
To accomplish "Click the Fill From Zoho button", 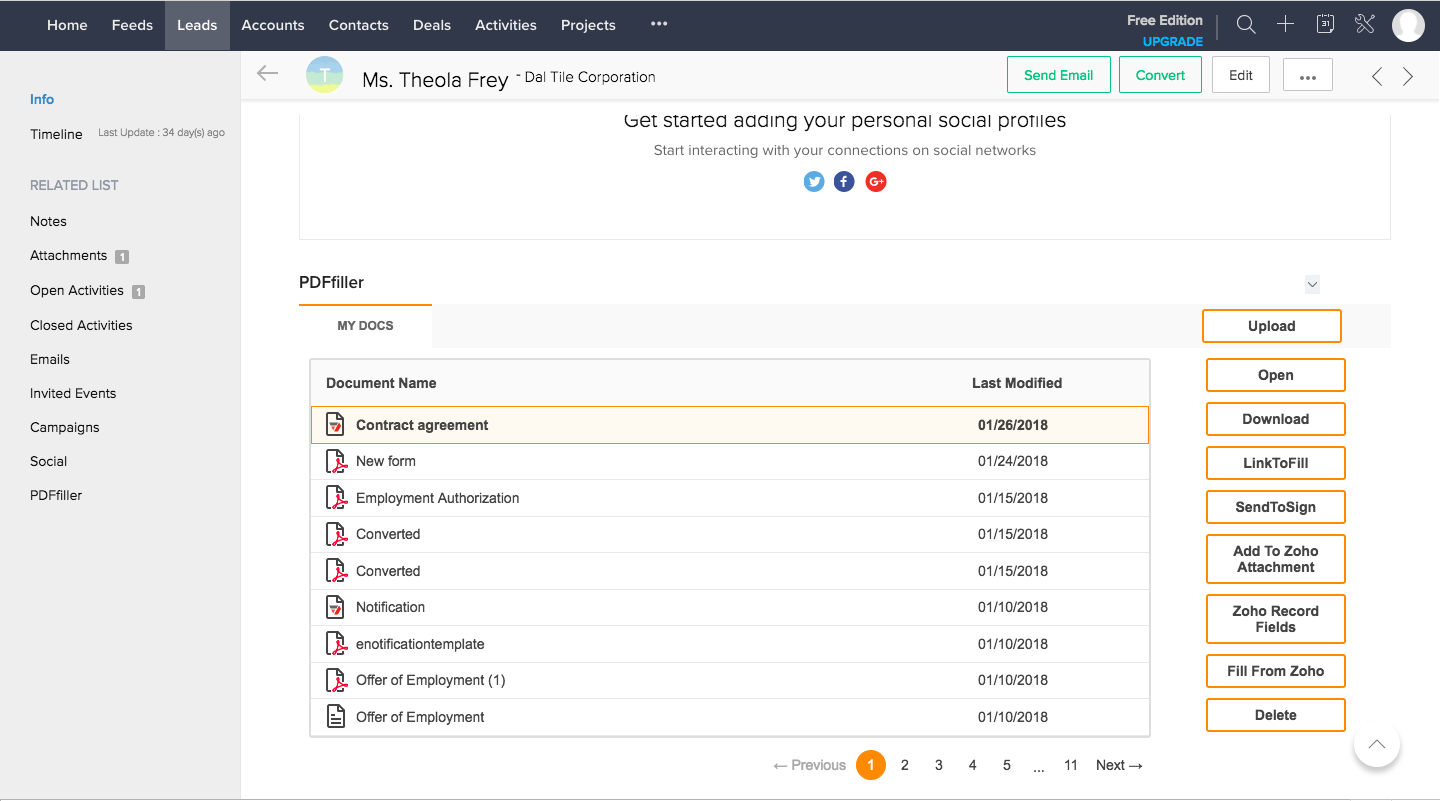I will pos(1276,671).
